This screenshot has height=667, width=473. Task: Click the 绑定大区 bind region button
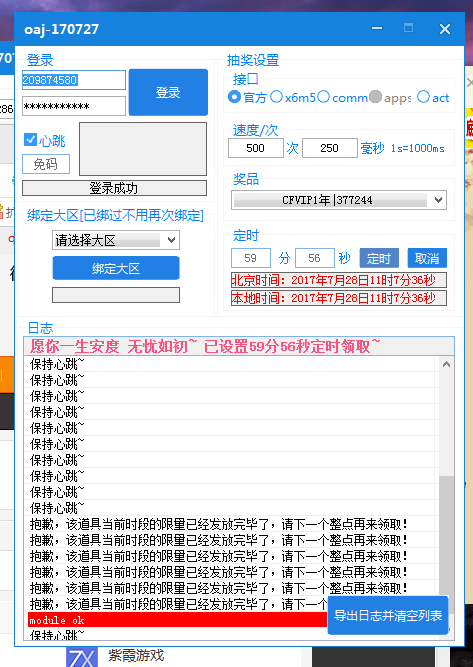116,268
